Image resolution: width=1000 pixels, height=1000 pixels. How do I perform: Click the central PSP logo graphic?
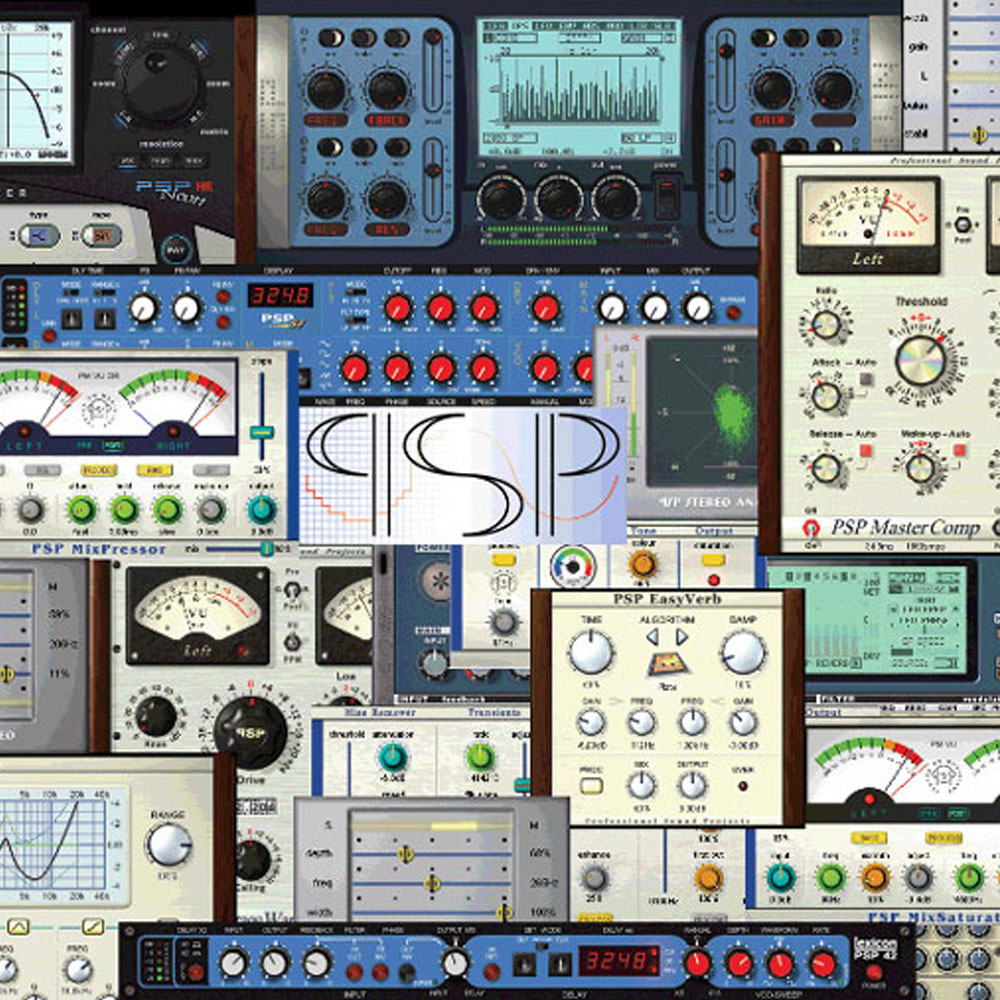coord(463,475)
